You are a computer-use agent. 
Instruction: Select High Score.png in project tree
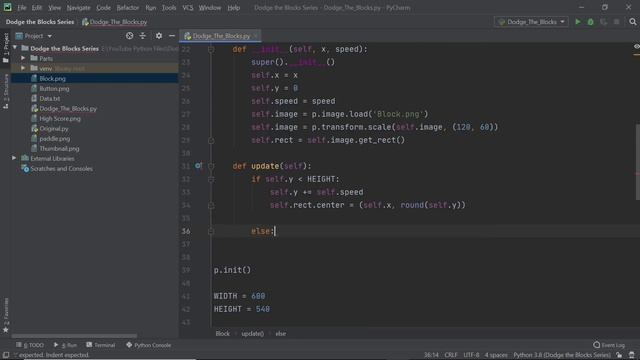tap(60, 118)
